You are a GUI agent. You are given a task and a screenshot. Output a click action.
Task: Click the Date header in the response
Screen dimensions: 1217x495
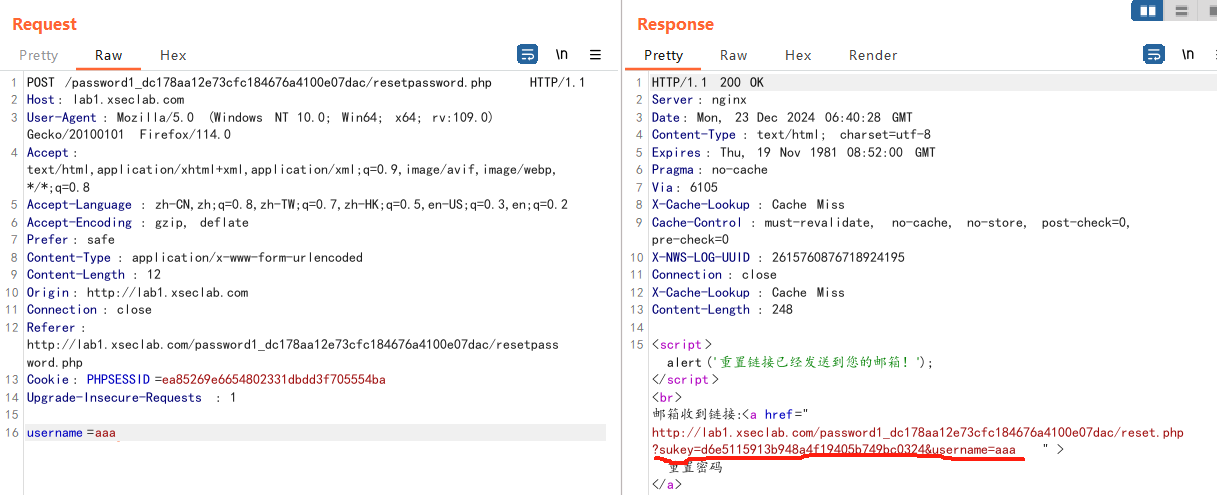782,117
